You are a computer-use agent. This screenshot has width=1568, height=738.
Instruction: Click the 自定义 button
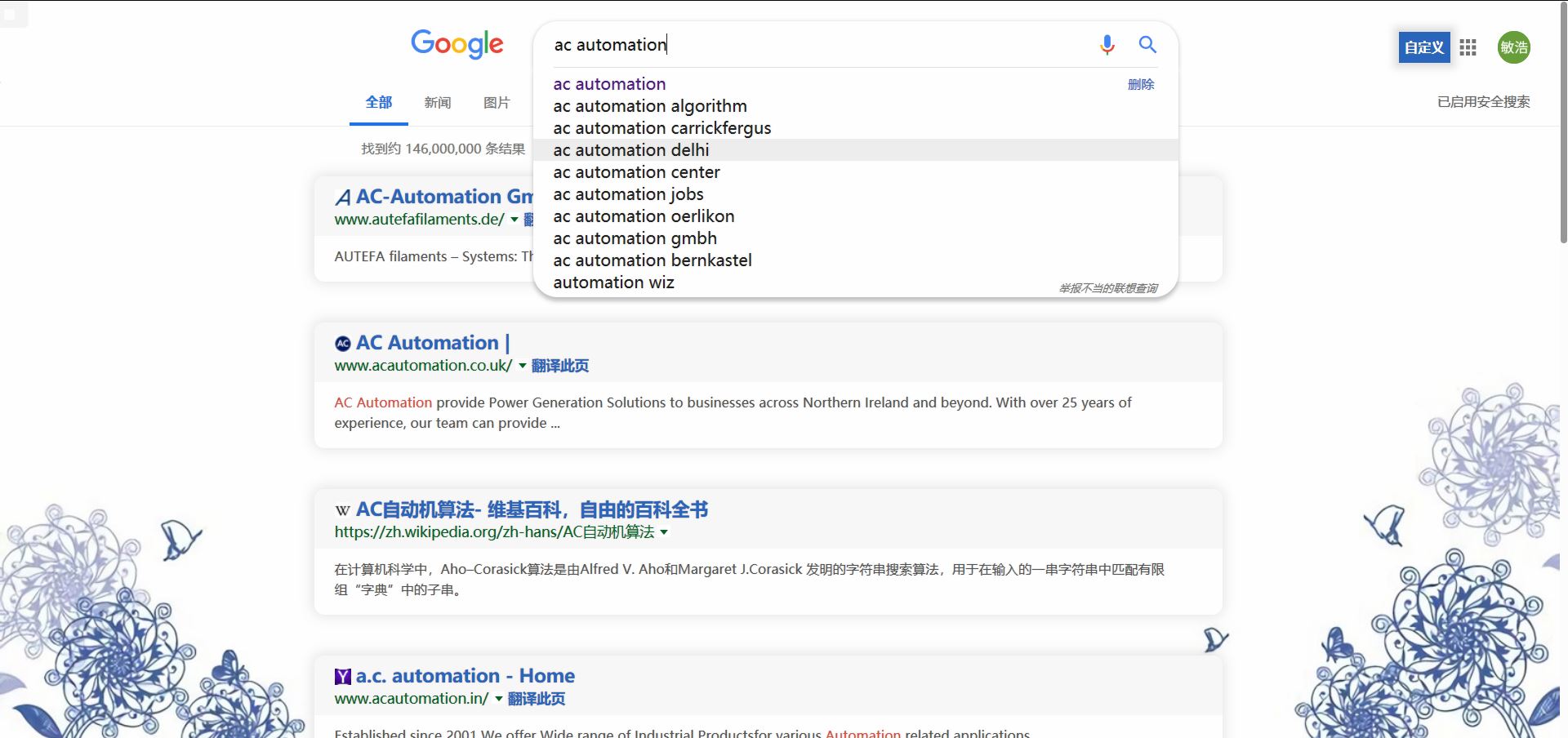click(x=1423, y=47)
